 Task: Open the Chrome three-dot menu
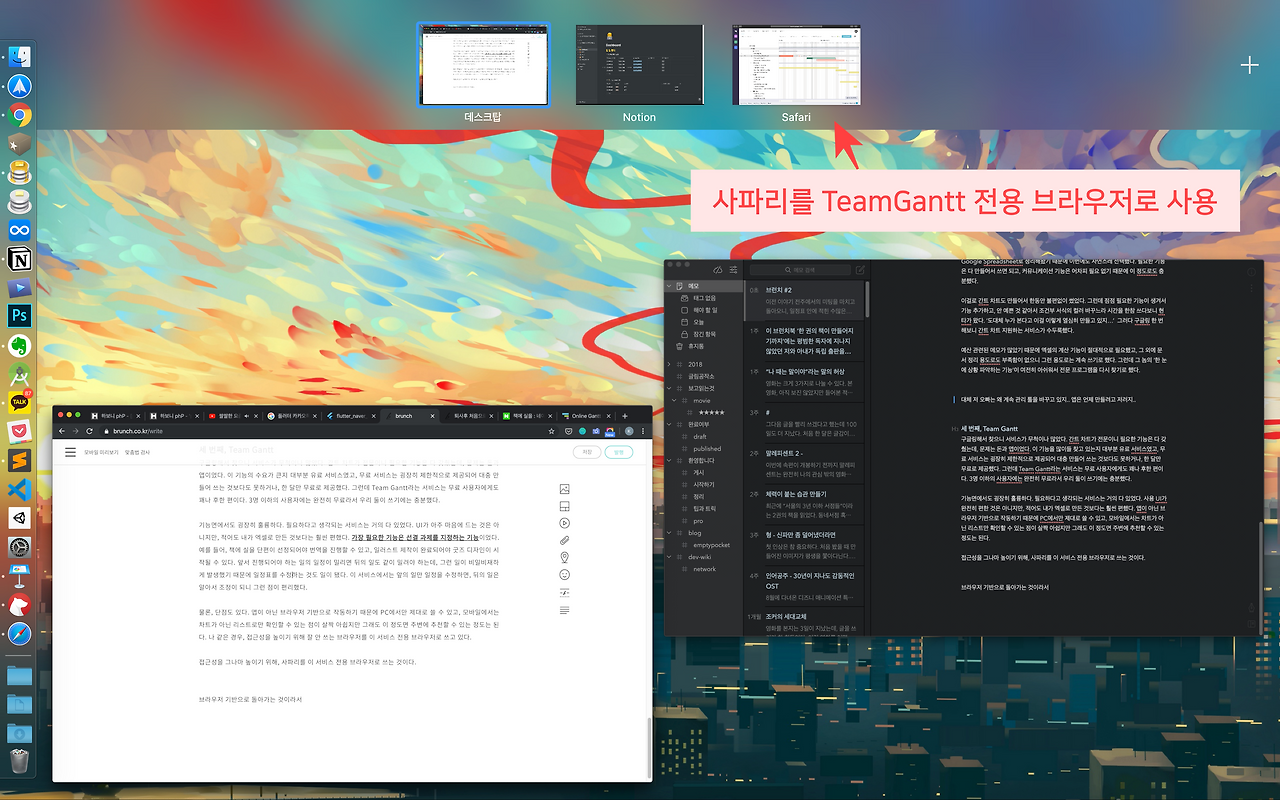(x=644, y=431)
